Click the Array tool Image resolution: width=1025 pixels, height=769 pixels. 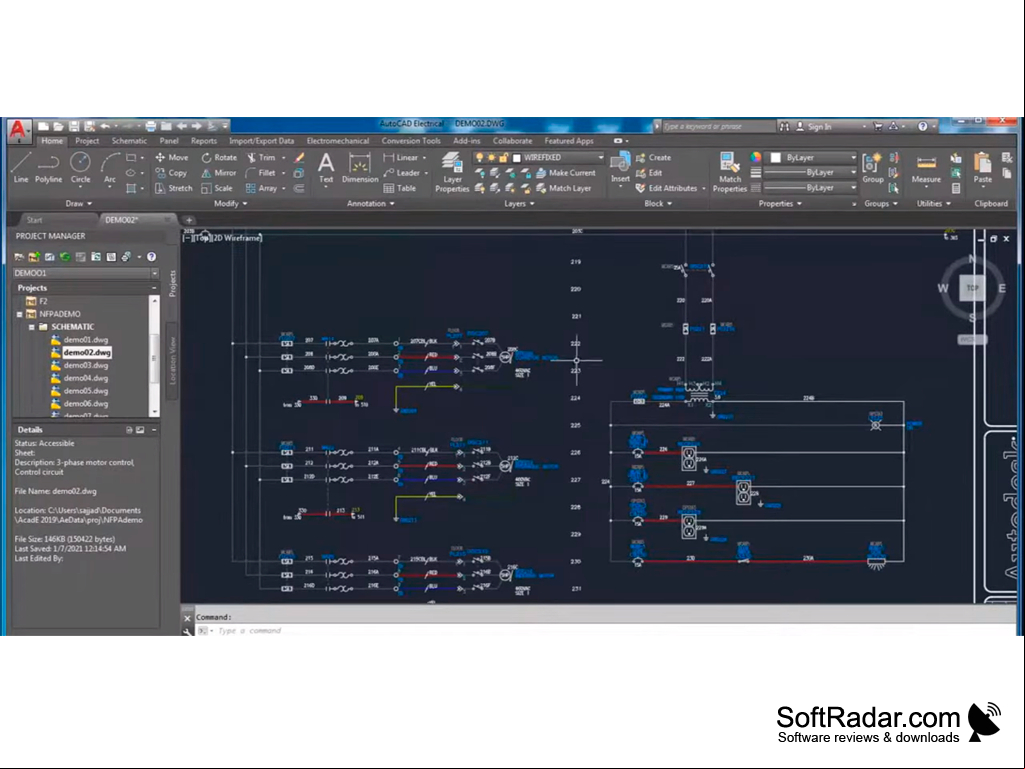coord(261,188)
